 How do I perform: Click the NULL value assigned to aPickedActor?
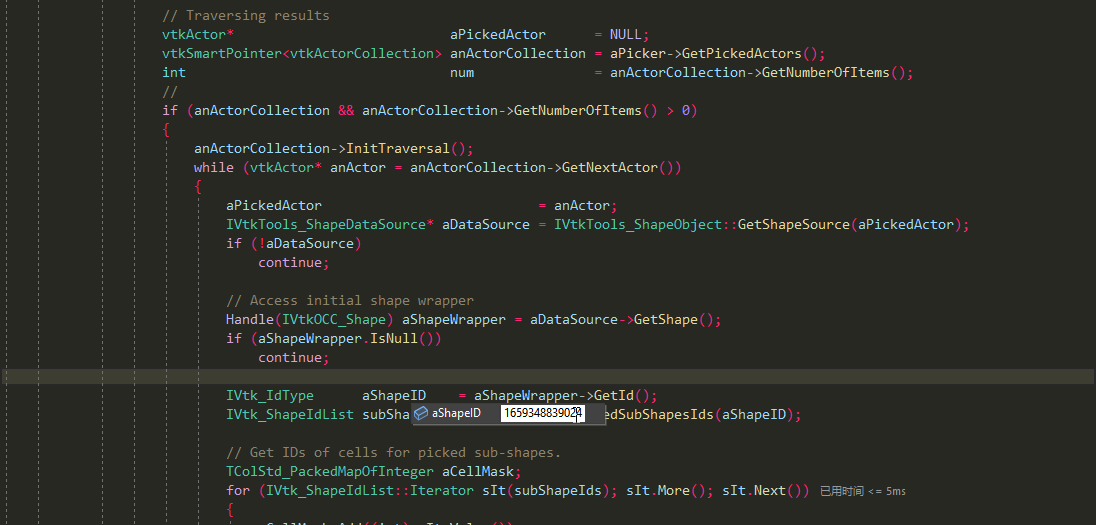tap(629, 34)
